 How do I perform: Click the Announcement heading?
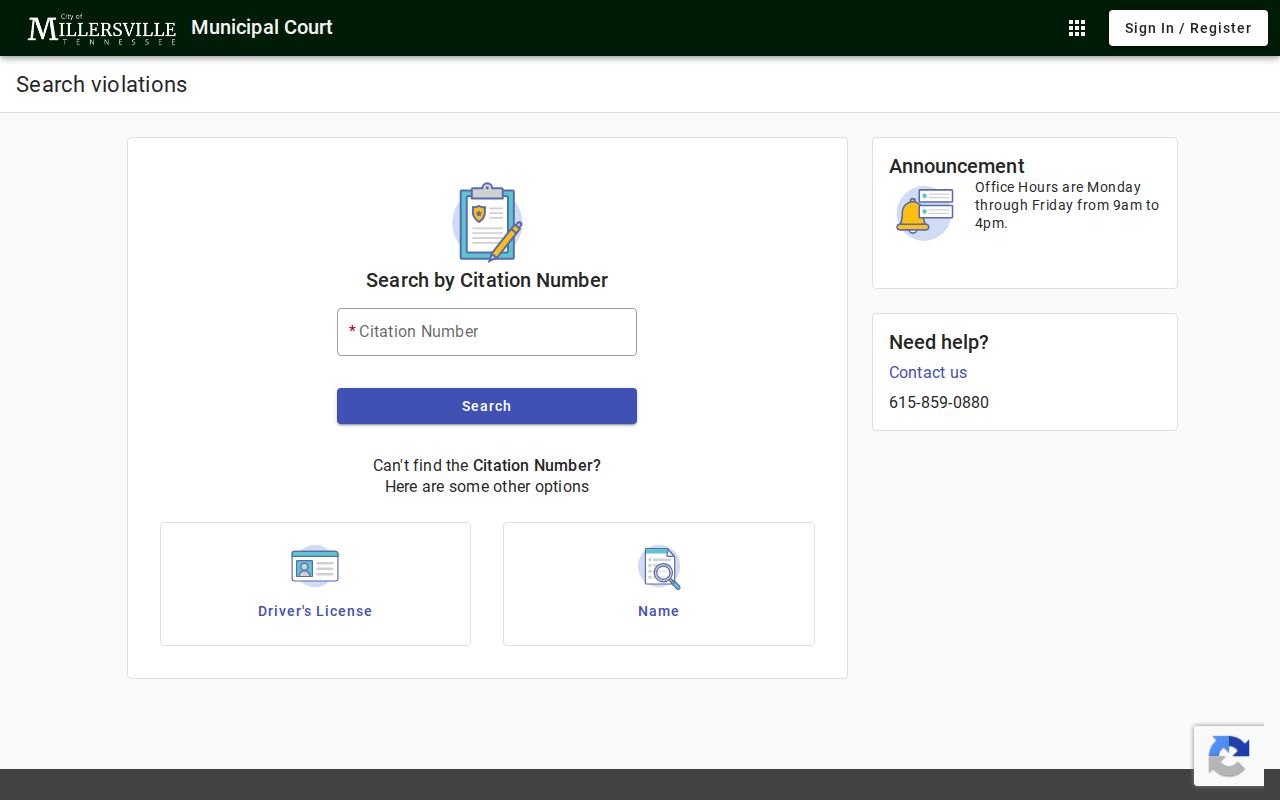point(957,166)
